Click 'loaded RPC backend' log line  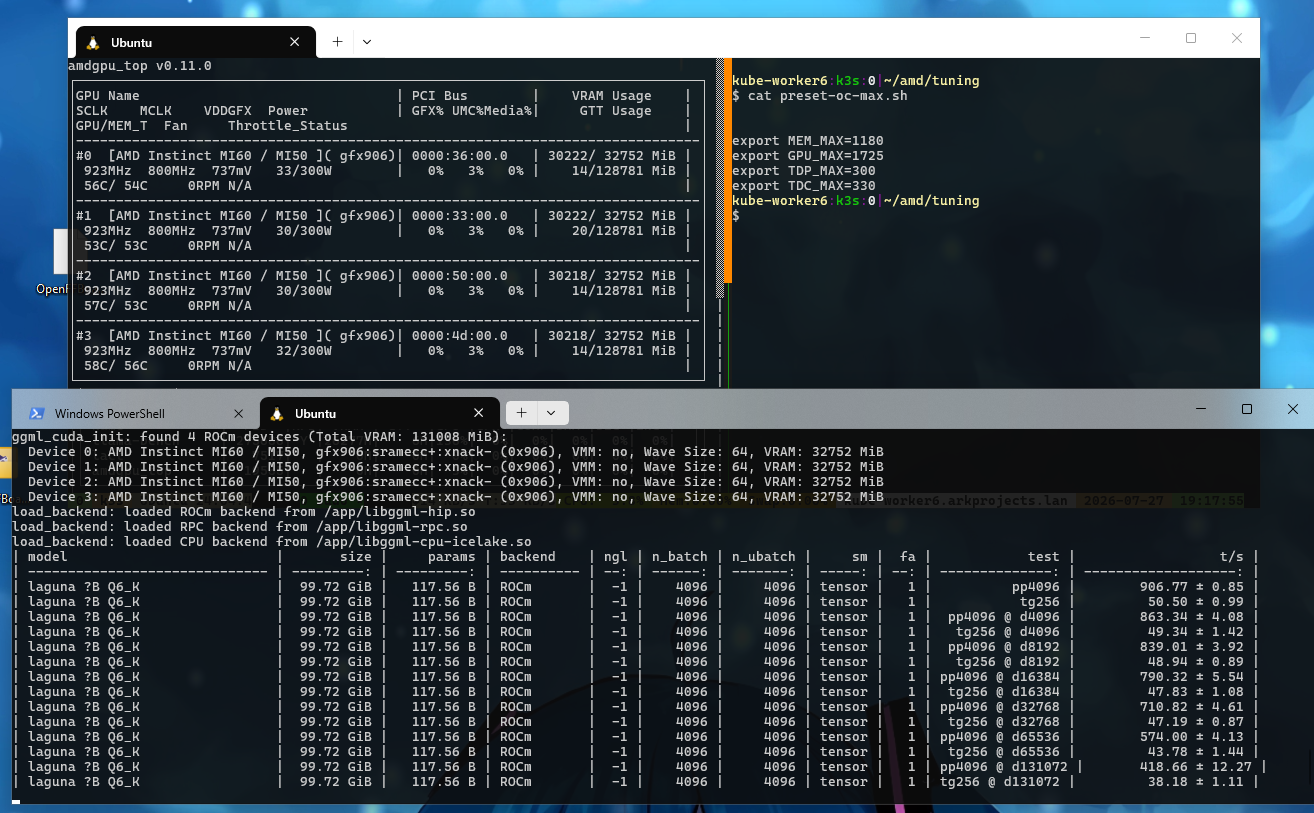click(239, 527)
